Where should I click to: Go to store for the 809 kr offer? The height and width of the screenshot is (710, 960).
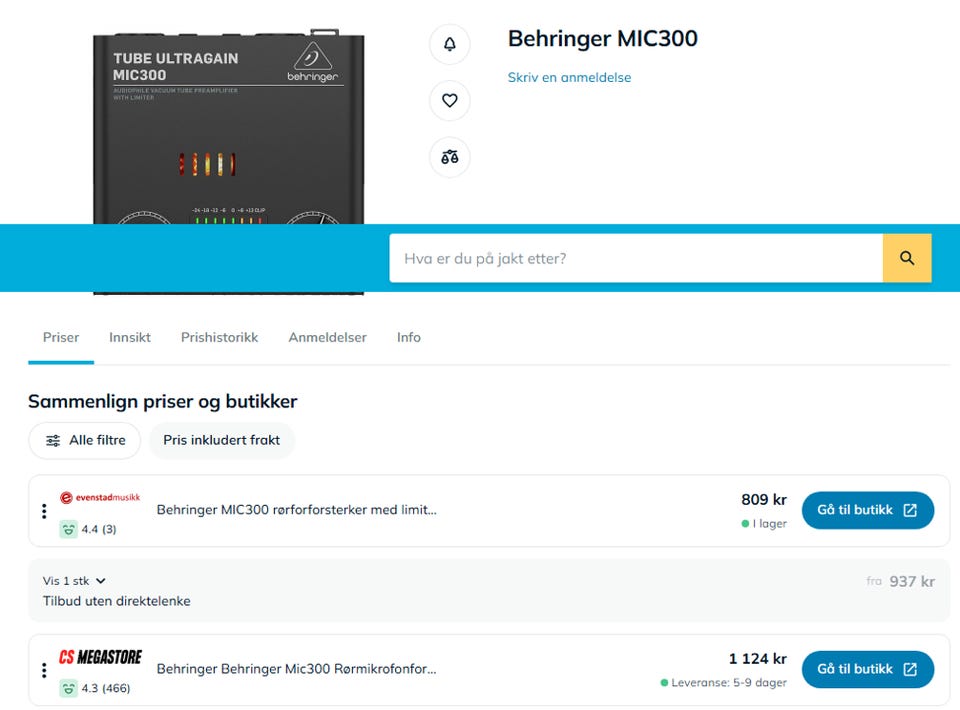pos(868,510)
